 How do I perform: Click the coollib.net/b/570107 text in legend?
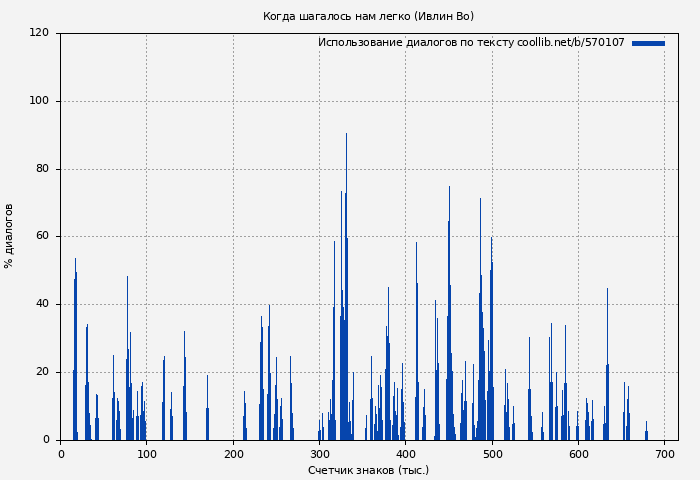571,43
